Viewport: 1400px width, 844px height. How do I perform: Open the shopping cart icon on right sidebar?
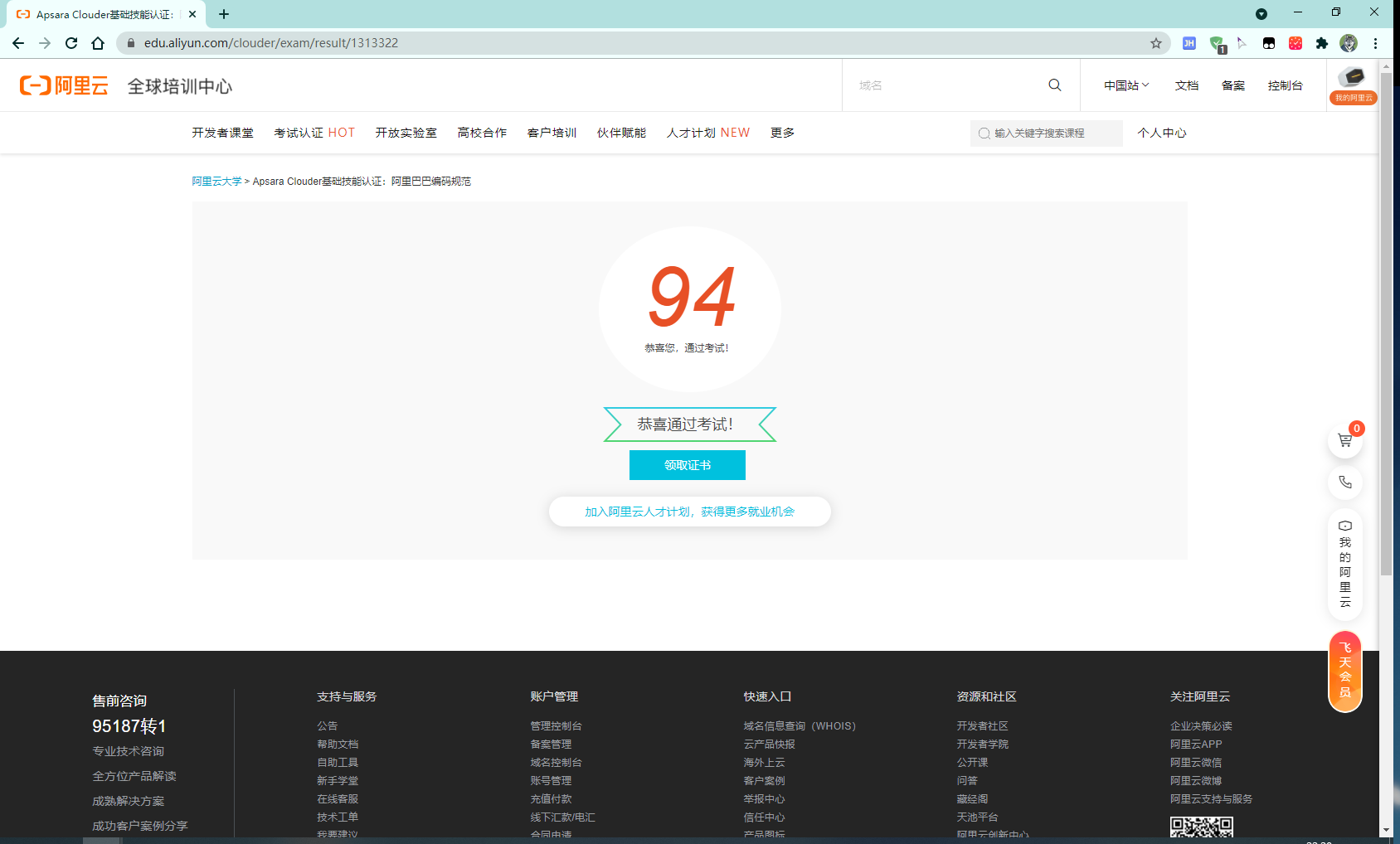pyautogui.click(x=1345, y=440)
